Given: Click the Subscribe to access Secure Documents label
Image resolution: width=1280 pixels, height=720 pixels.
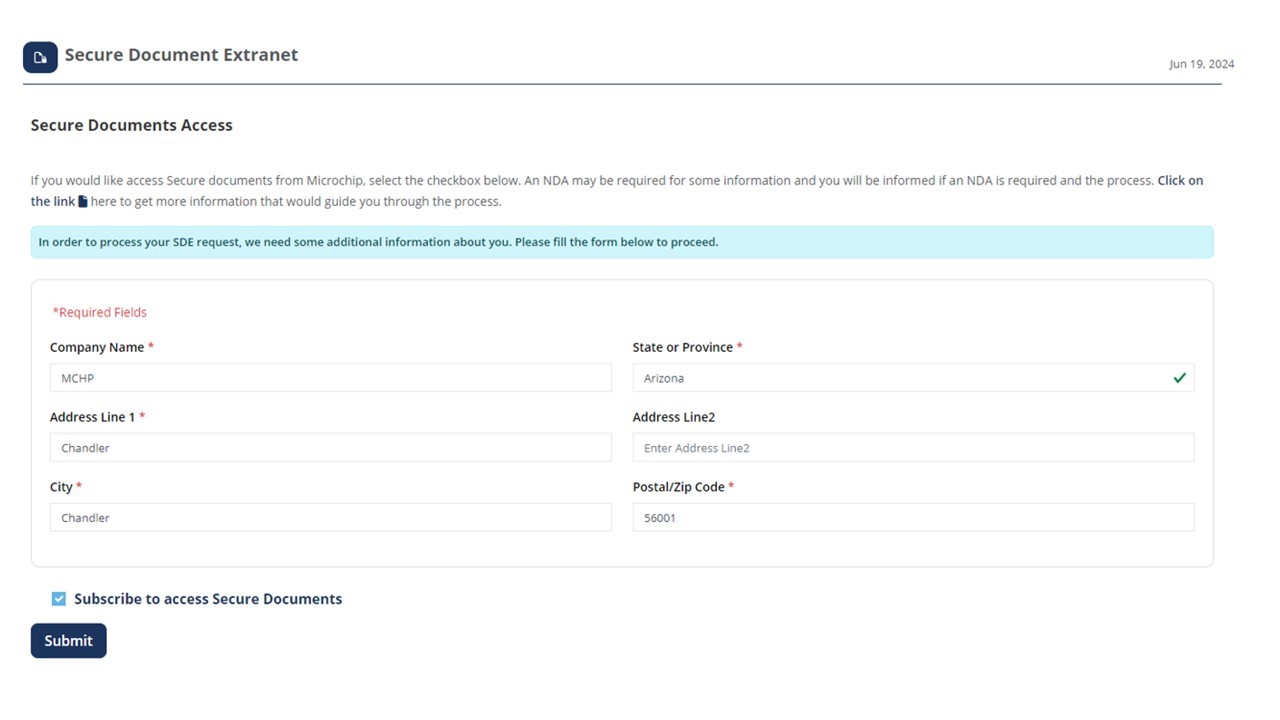Looking at the screenshot, I should [x=208, y=598].
